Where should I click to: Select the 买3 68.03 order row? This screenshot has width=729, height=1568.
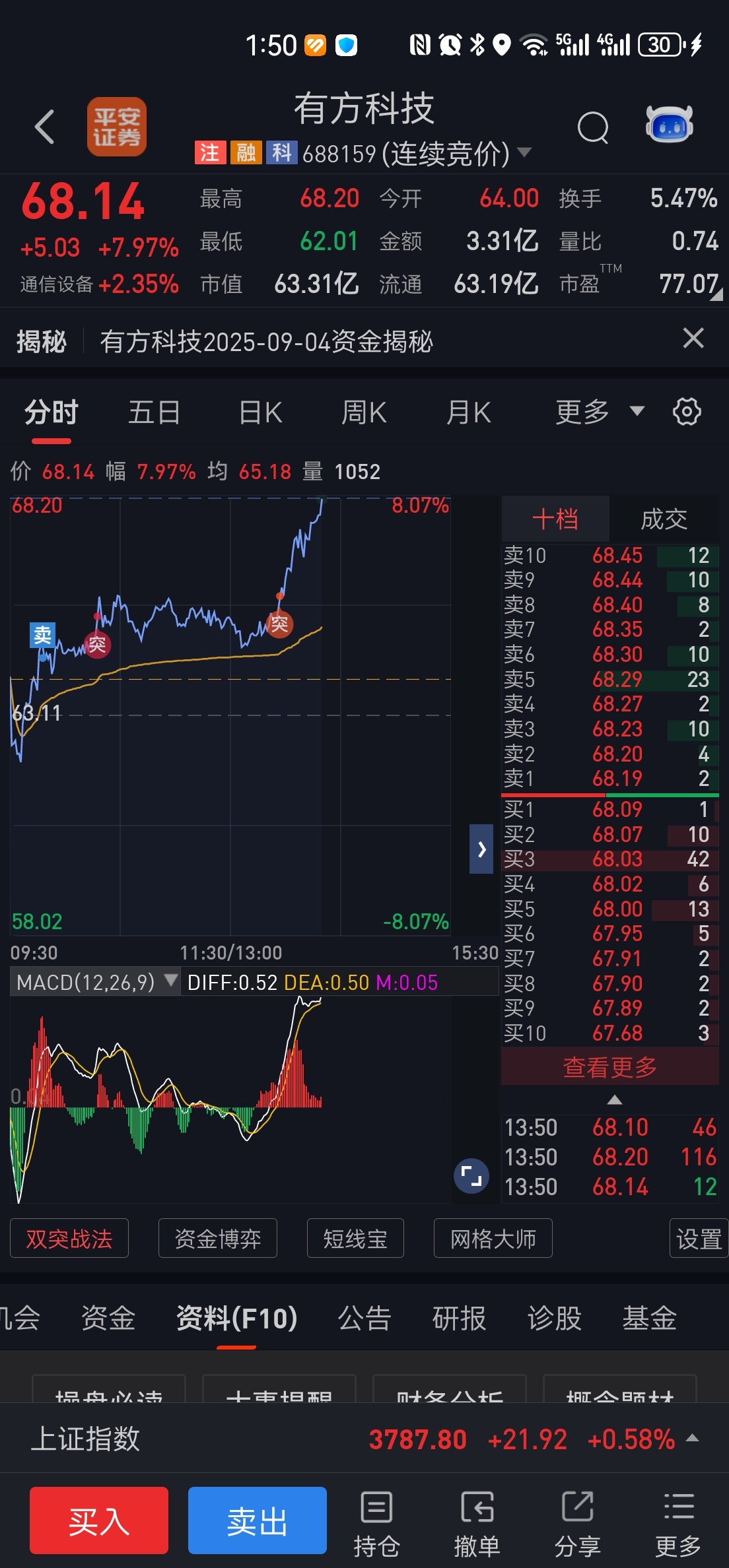[610, 859]
